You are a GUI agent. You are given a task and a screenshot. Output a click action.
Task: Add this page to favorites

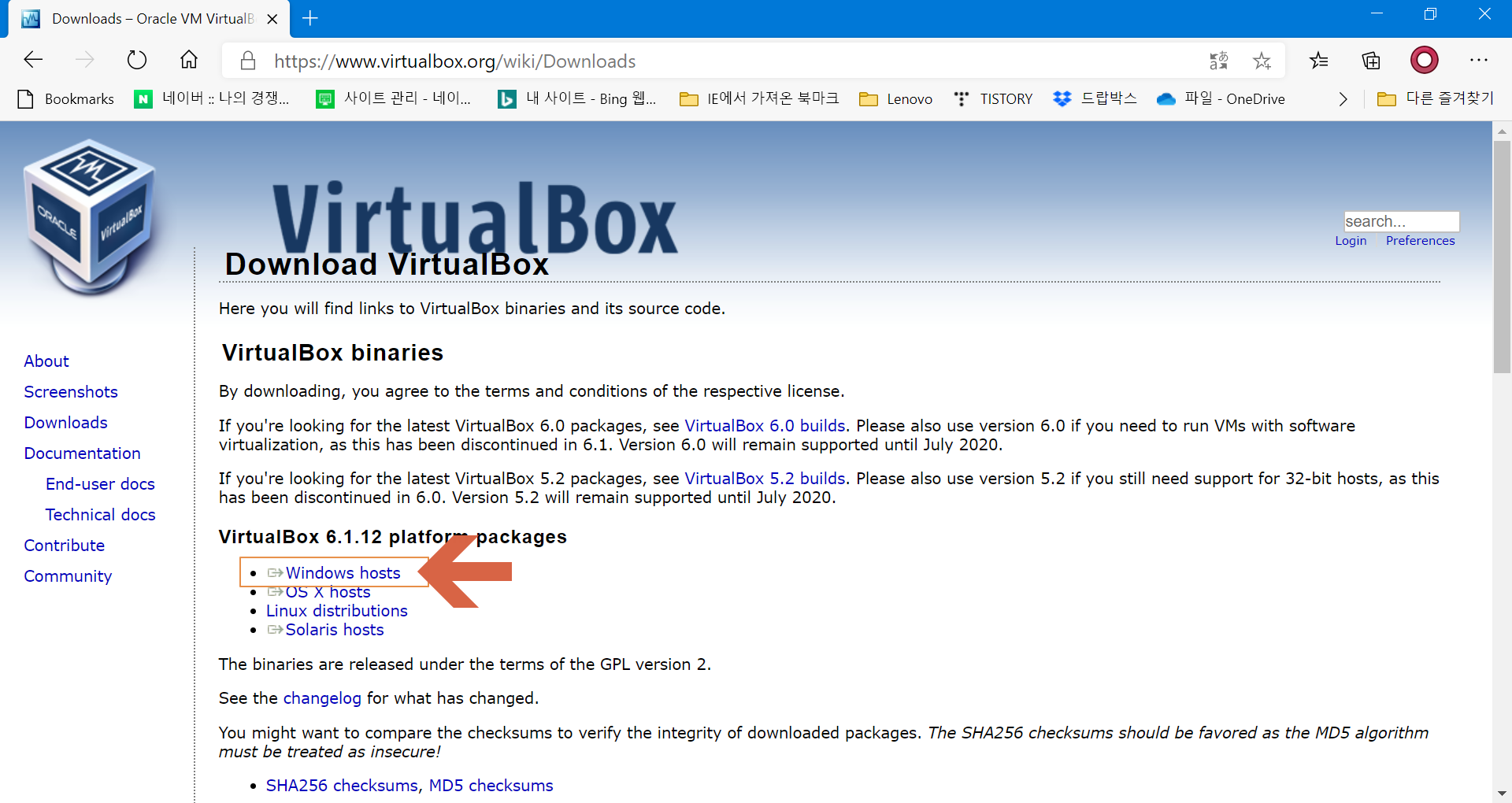pos(1262,61)
